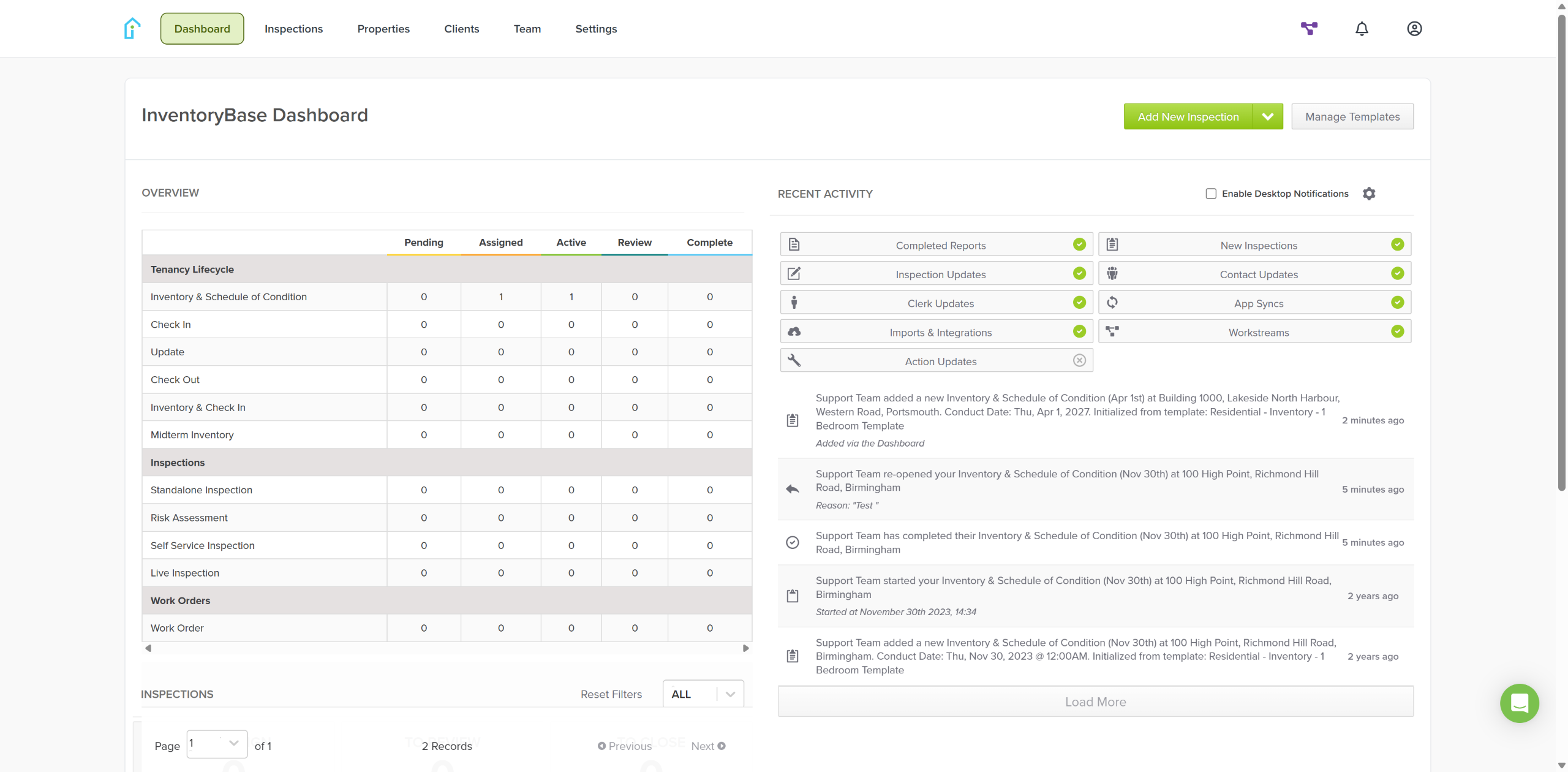
Task: Enable Desktop Notifications checkbox
Action: pos(1211,194)
